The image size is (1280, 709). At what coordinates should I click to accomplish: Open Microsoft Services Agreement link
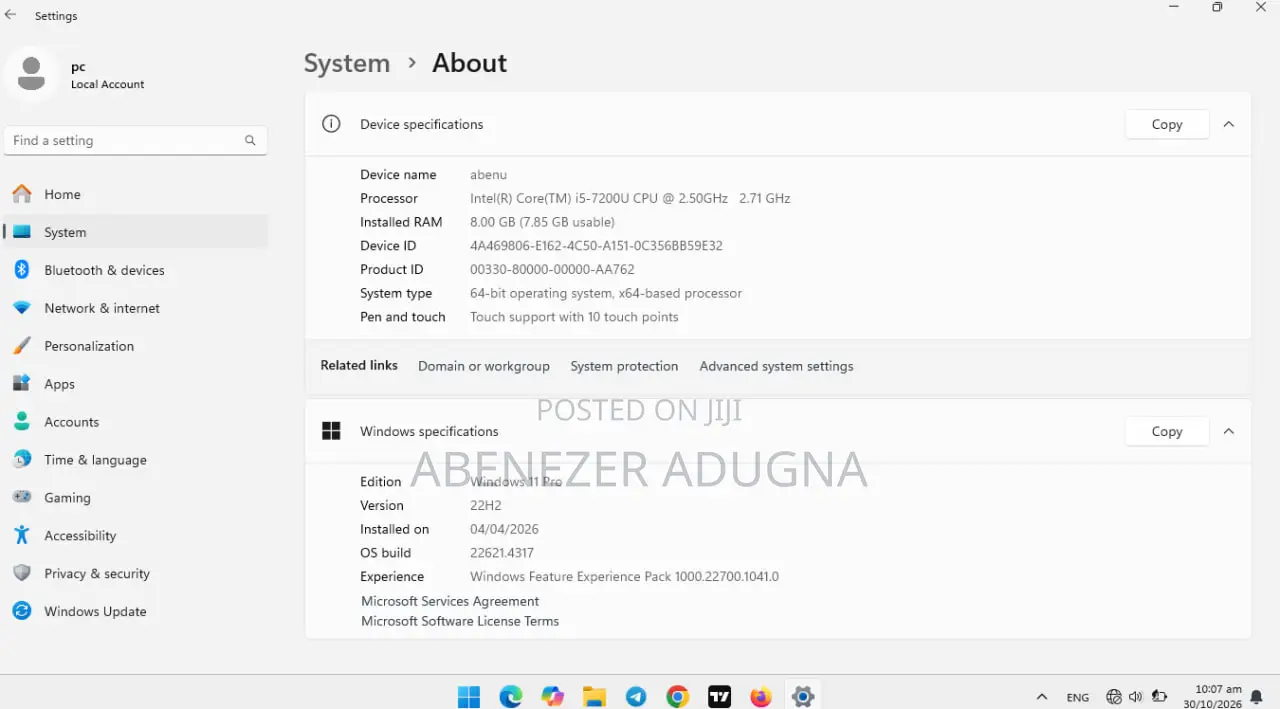tap(450, 601)
